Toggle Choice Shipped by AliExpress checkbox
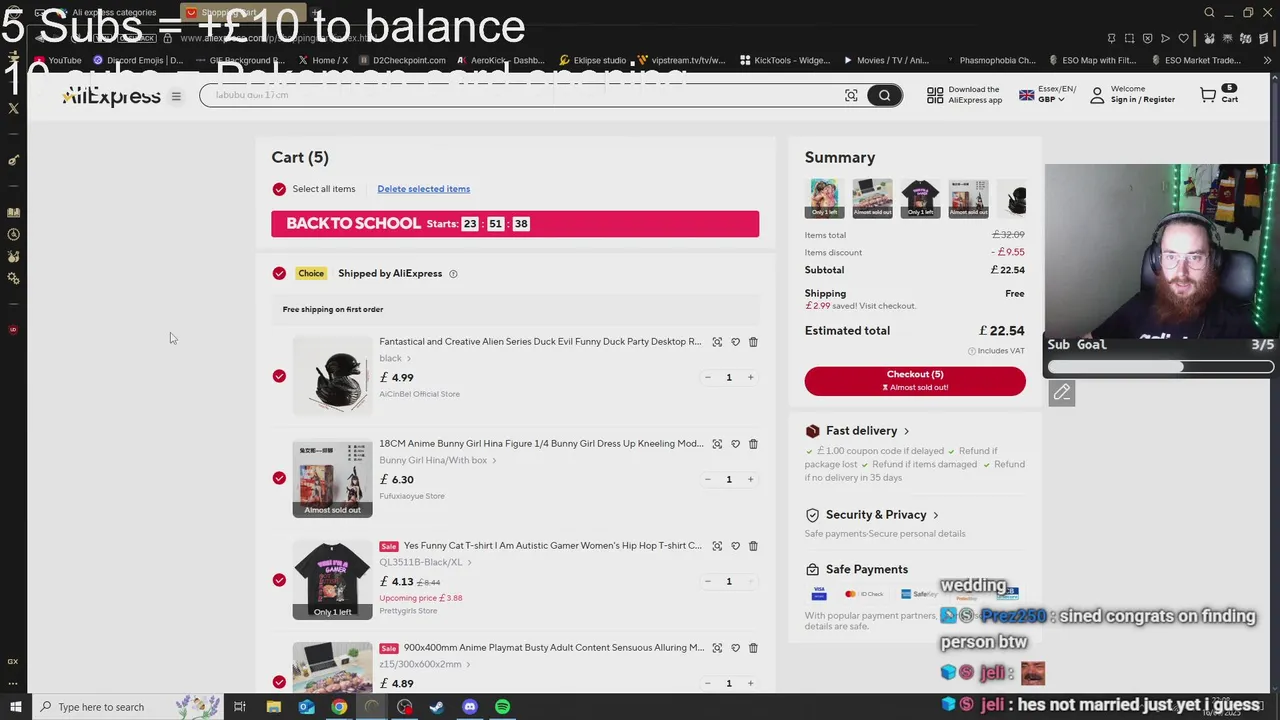This screenshot has height=720, width=1280. [x=279, y=274]
